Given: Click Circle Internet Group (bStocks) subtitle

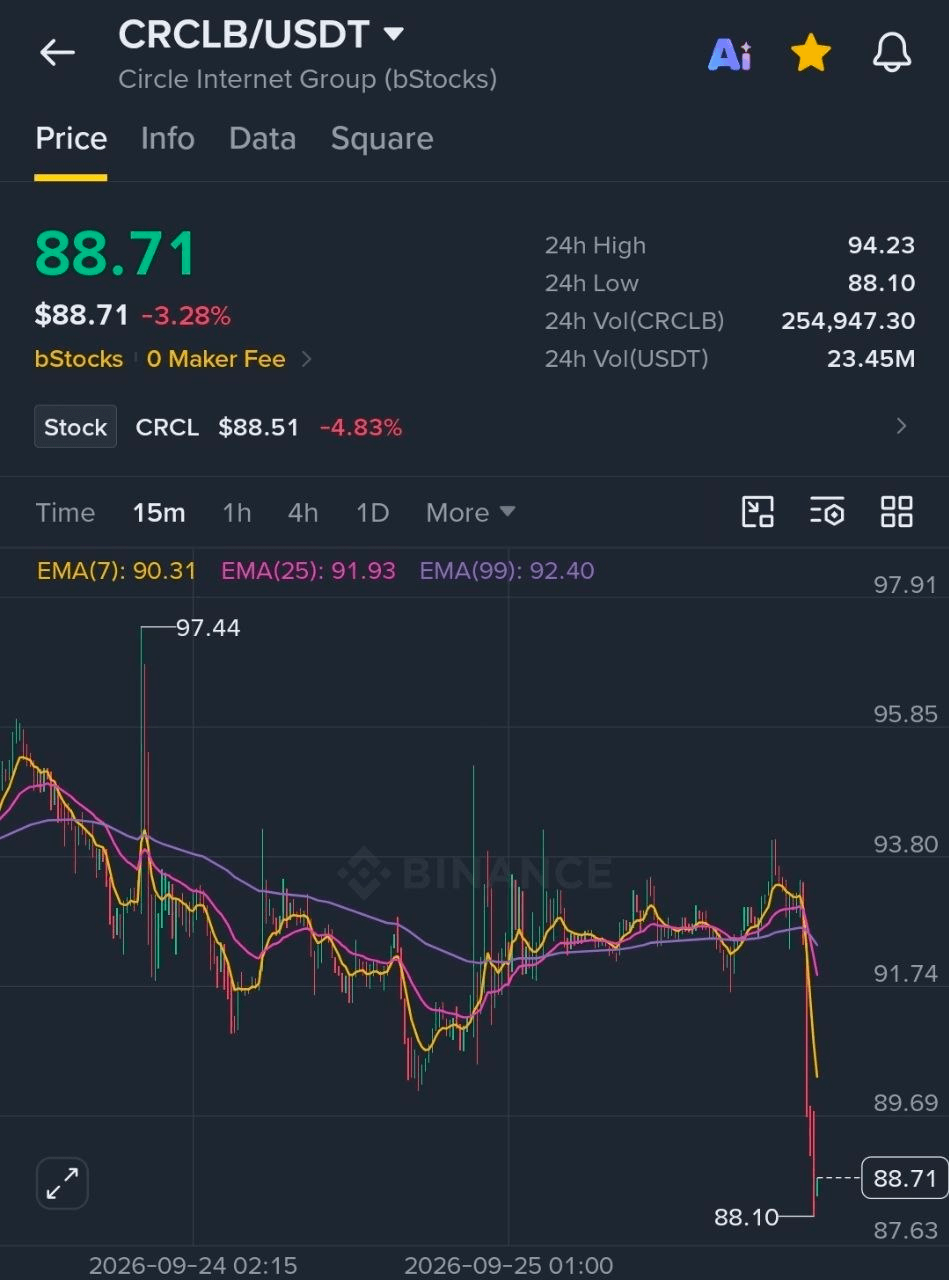Looking at the screenshot, I should [x=307, y=79].
